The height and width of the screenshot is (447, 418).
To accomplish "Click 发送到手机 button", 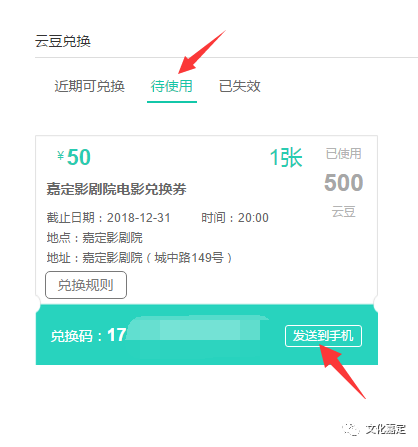I will [x=323, y=336].
